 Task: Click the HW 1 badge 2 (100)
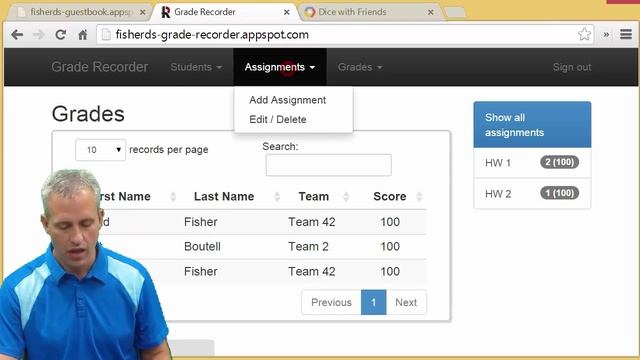pyautogui.click(x=560, y=162)
